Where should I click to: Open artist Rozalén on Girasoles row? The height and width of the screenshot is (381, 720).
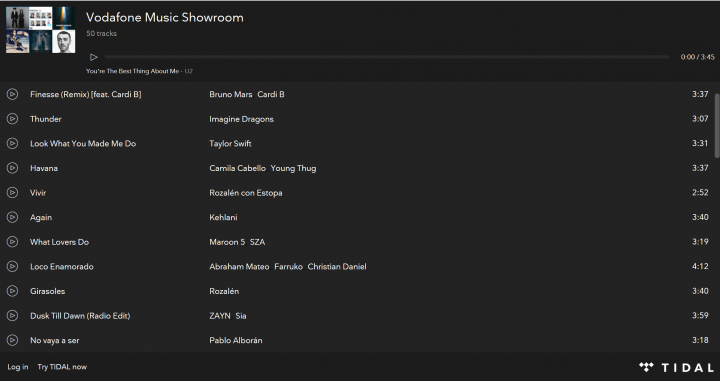click(x=224, y=291)
